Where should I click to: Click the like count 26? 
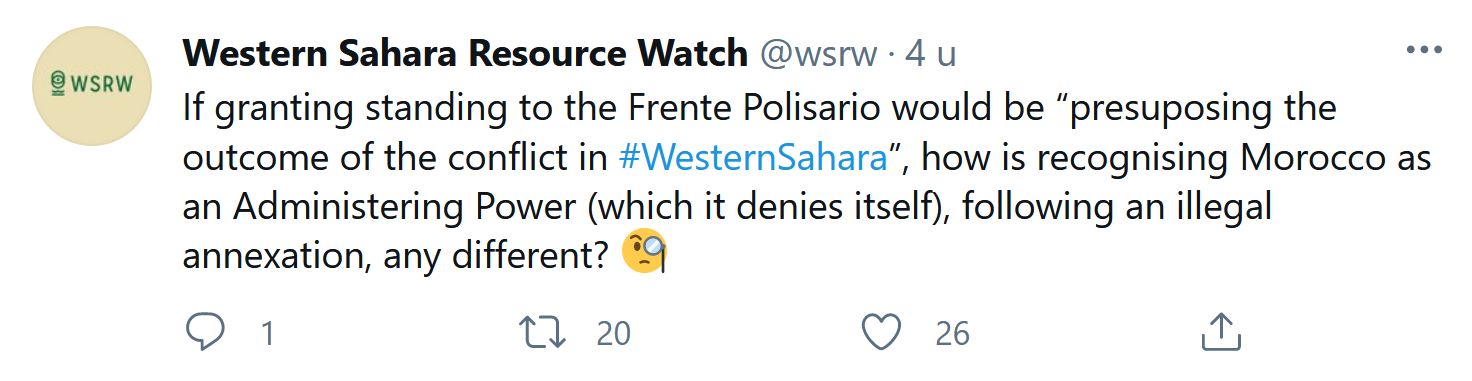click(x=953, y=333)
